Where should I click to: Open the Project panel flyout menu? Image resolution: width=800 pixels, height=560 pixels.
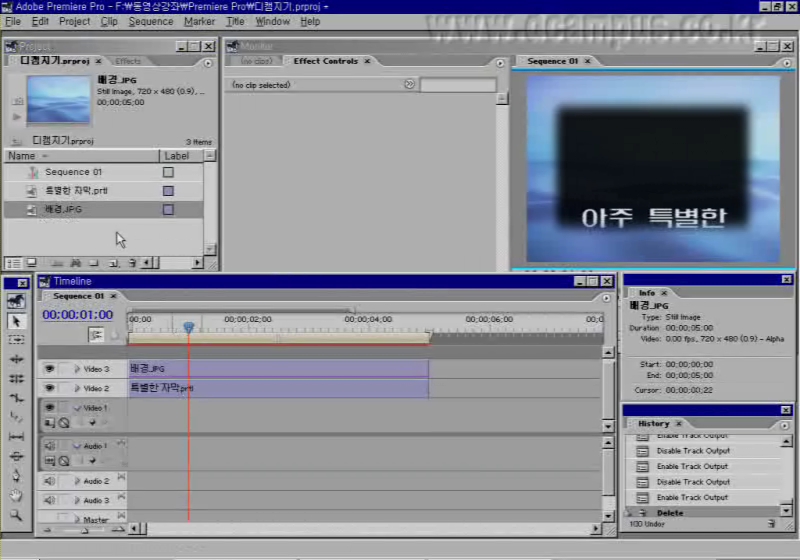click(208, 63)
